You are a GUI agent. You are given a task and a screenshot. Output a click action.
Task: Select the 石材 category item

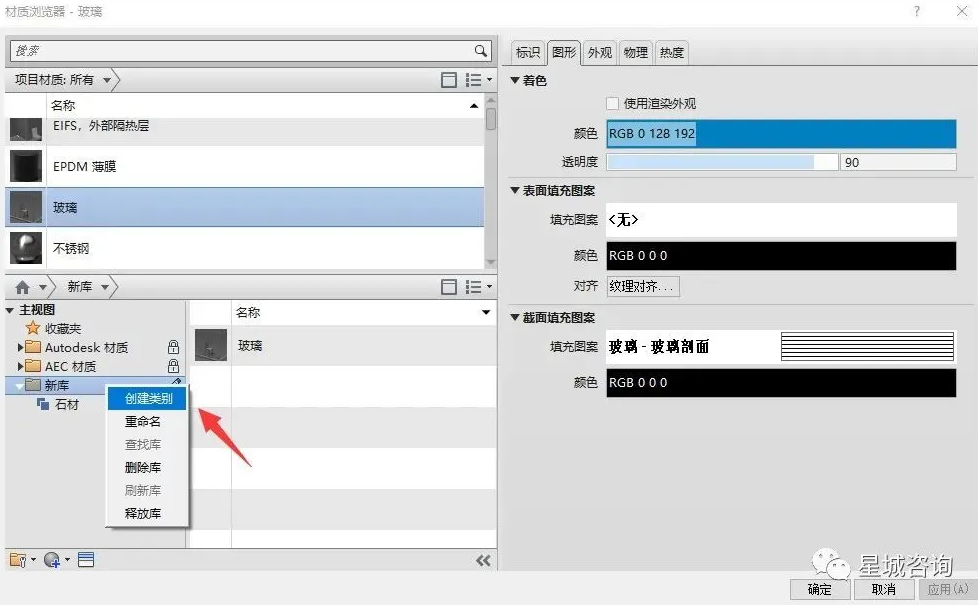[x=58, y=404]
